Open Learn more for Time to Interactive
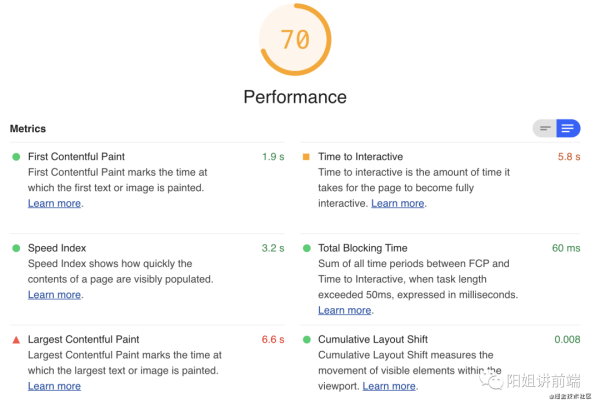 coord(398,204)
